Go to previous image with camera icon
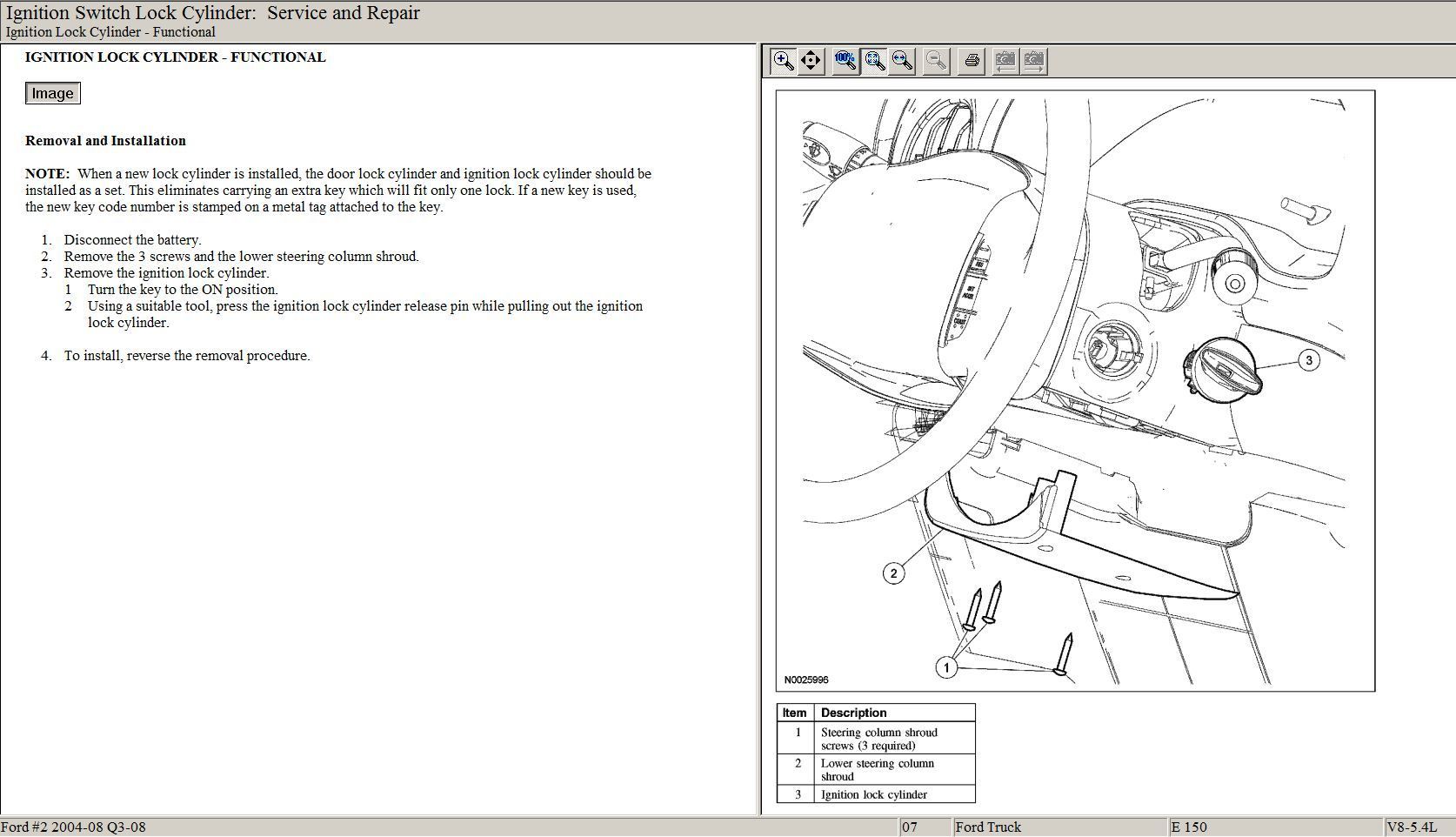1456x837 pixels. point(1005,61)
